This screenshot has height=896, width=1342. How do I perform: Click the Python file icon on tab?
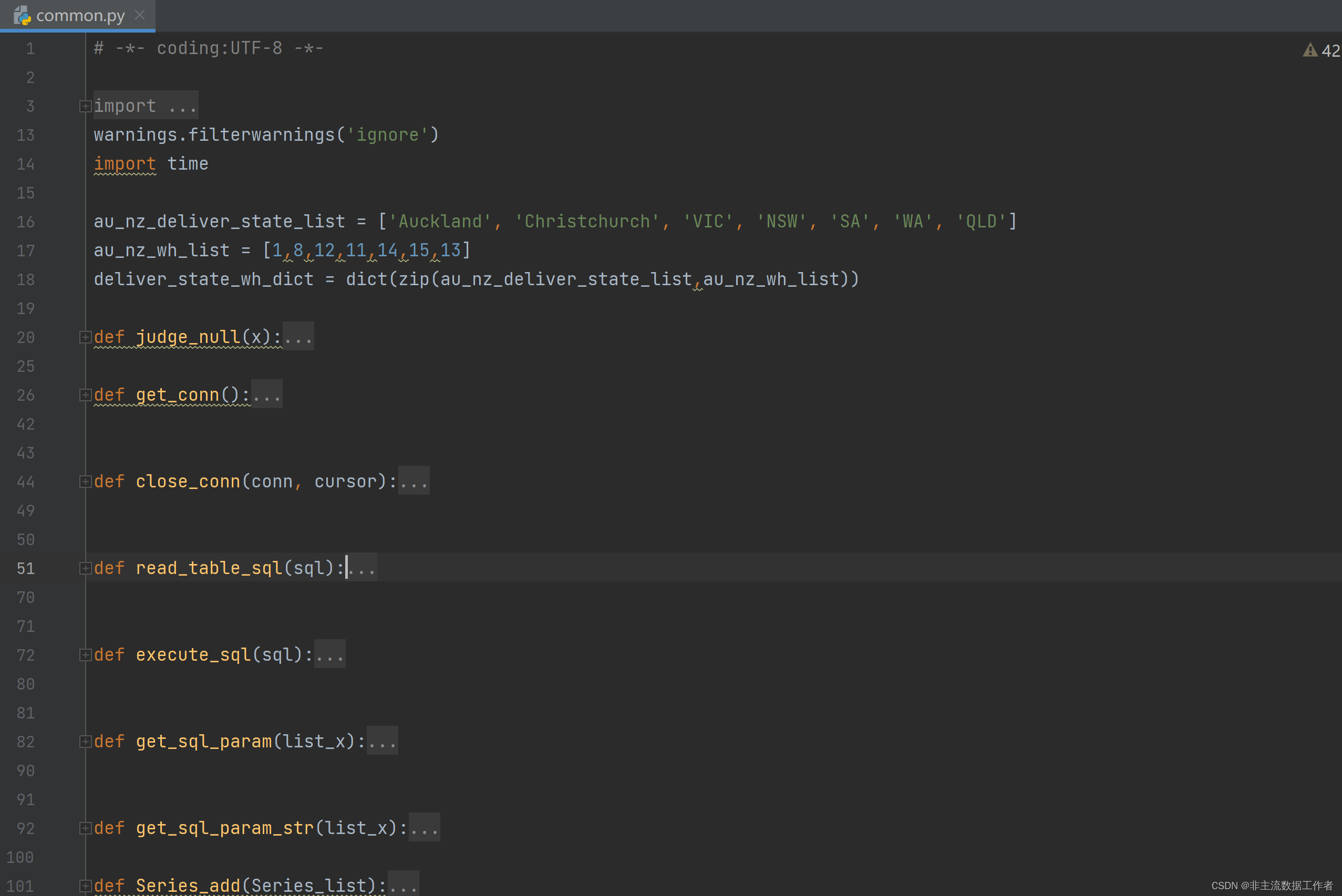pos(22,15)
